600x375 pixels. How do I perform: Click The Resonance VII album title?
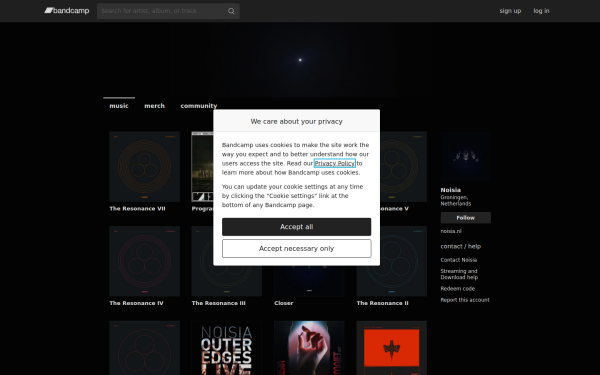point(137,209)
